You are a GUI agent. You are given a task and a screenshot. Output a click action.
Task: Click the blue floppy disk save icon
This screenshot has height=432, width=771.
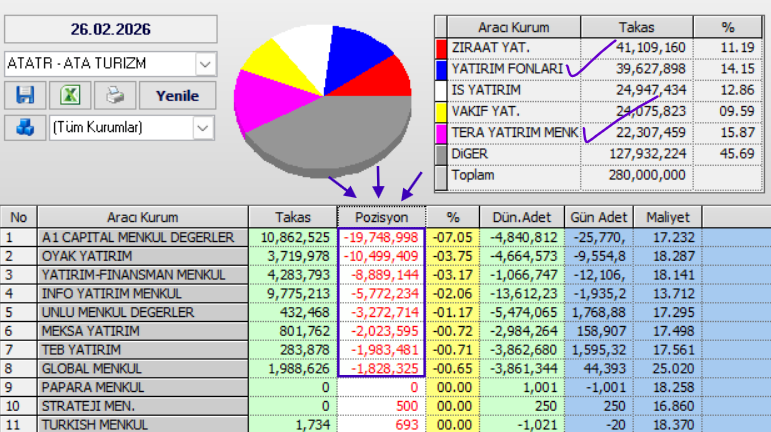(25, 95)
